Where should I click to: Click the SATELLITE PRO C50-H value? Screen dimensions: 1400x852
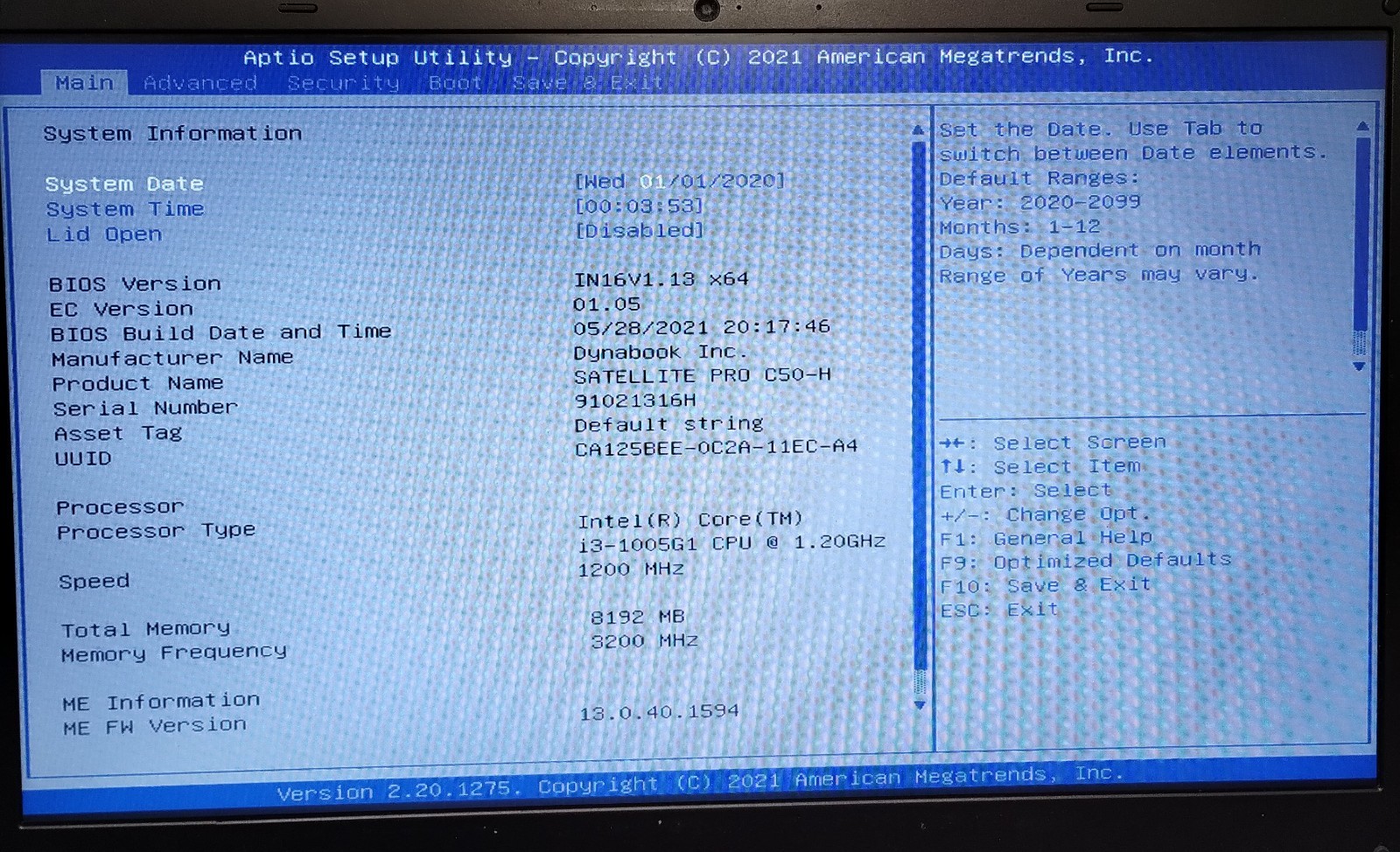point(703,375)
